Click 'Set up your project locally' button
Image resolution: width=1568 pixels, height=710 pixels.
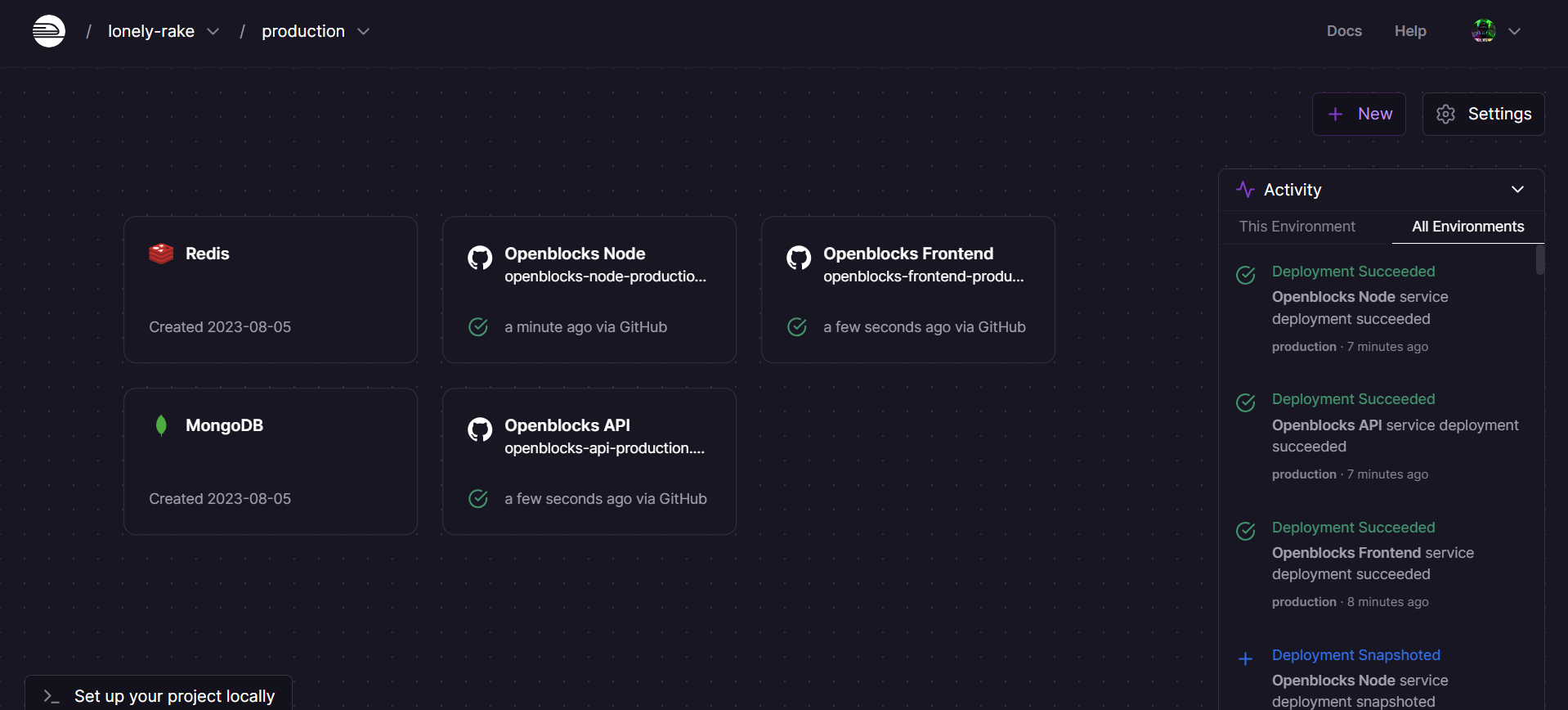[x=159, y=694]
